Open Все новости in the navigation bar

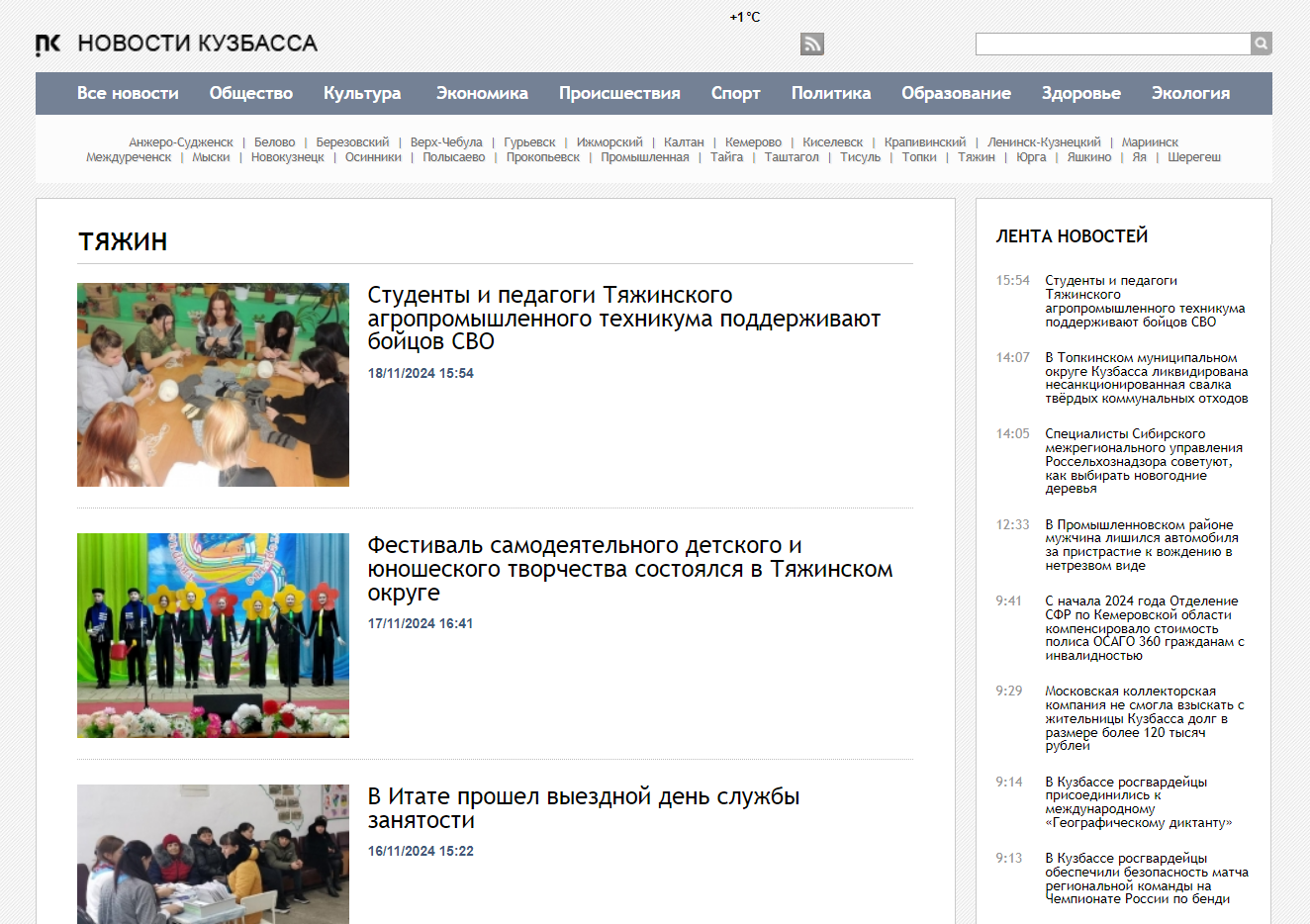point(128,93)
